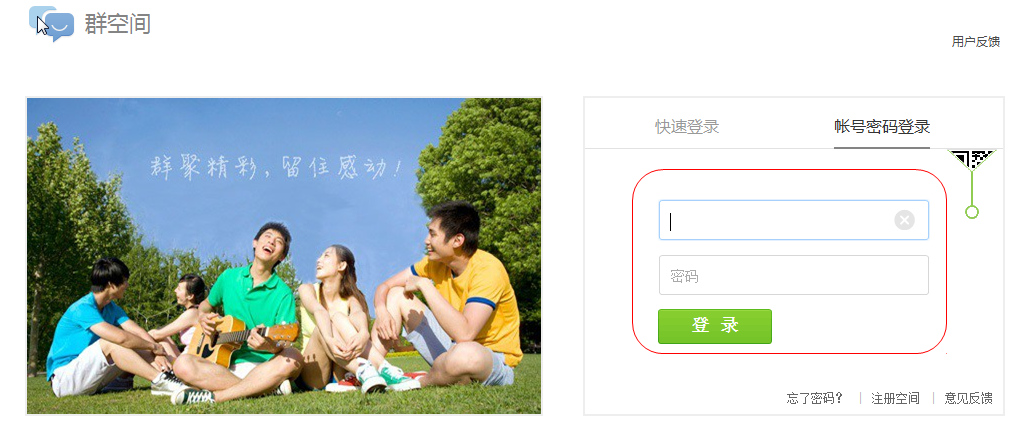
Task: Click the 群空间 title text
Action: (x=117, y=23)
